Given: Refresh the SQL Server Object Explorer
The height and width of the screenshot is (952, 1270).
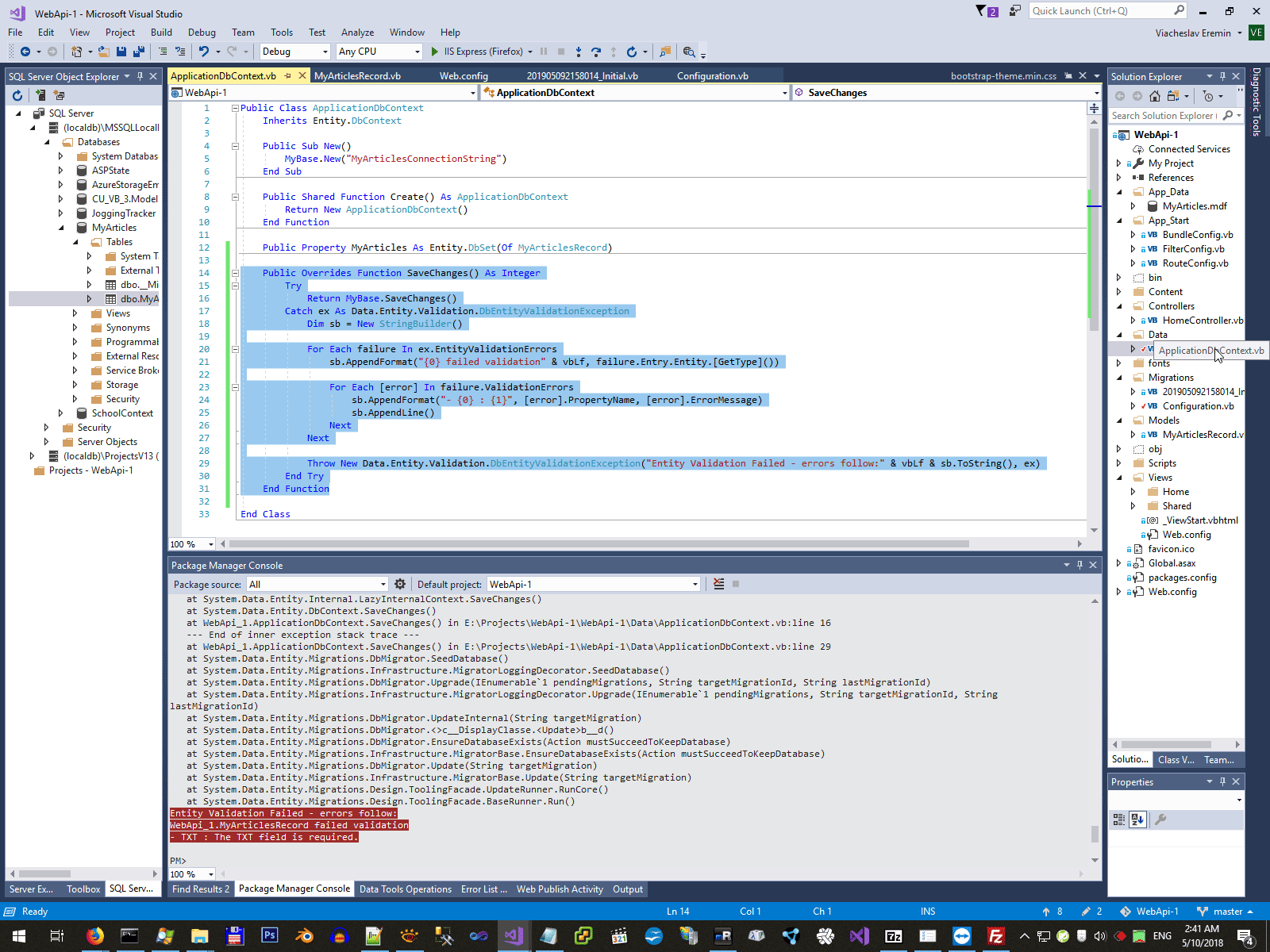Looking at the screenshot, I should pyautogui.click(x=17, y=95).
